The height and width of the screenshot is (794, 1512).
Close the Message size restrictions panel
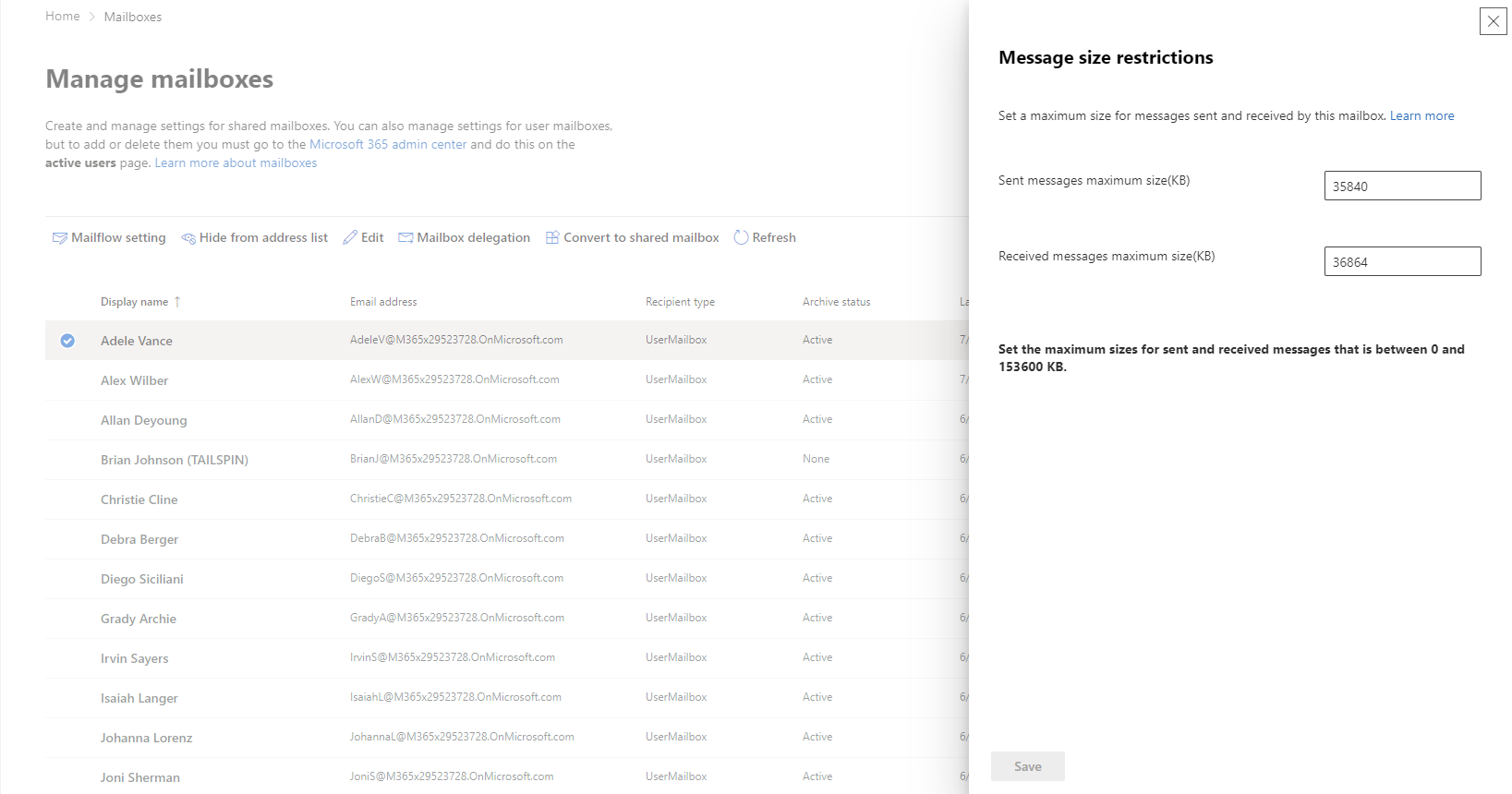click(x=1493, y=21)
